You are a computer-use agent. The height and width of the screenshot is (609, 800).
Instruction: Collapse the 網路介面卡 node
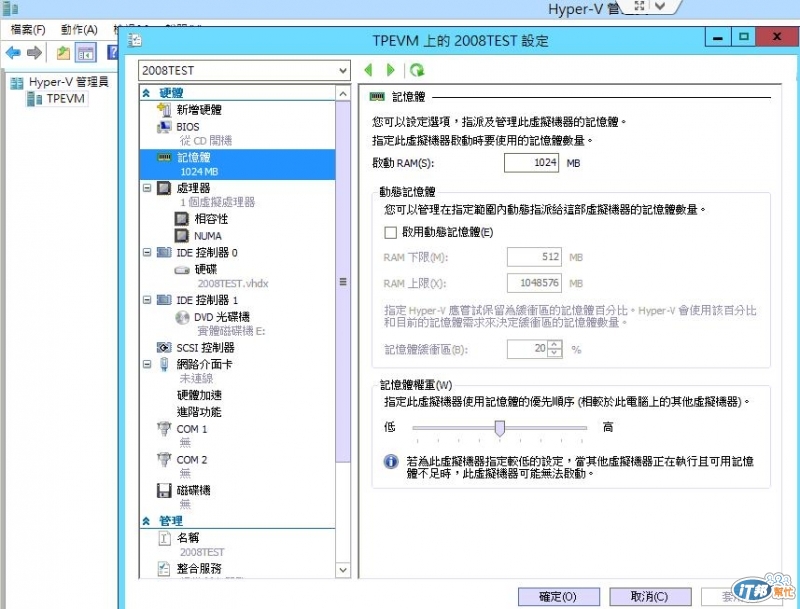(x=147, y=364)
